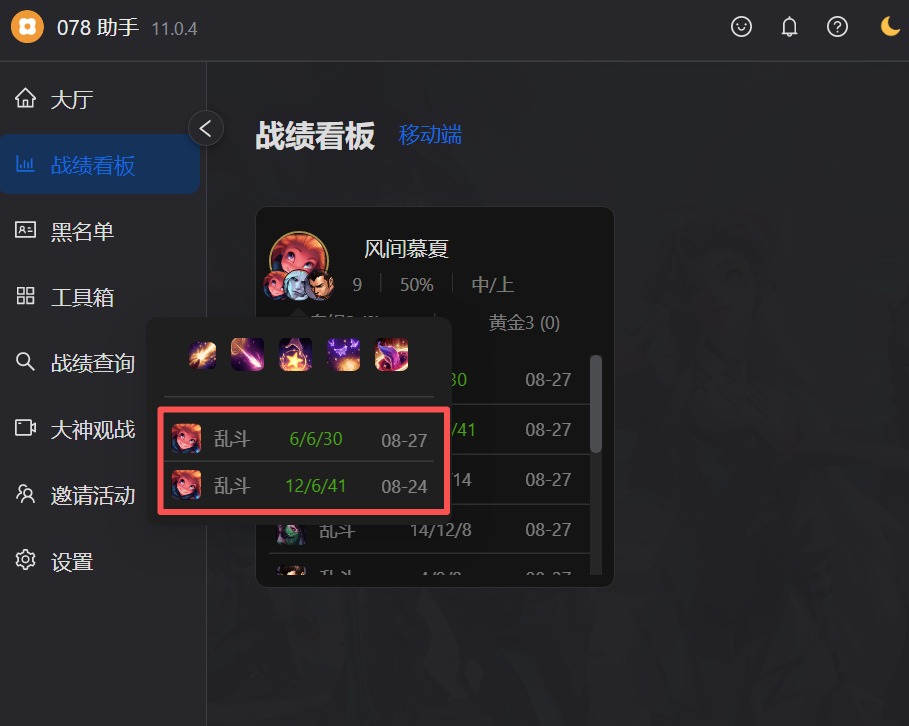
Task: Click the help question mark icon
Action: point(837,27)
